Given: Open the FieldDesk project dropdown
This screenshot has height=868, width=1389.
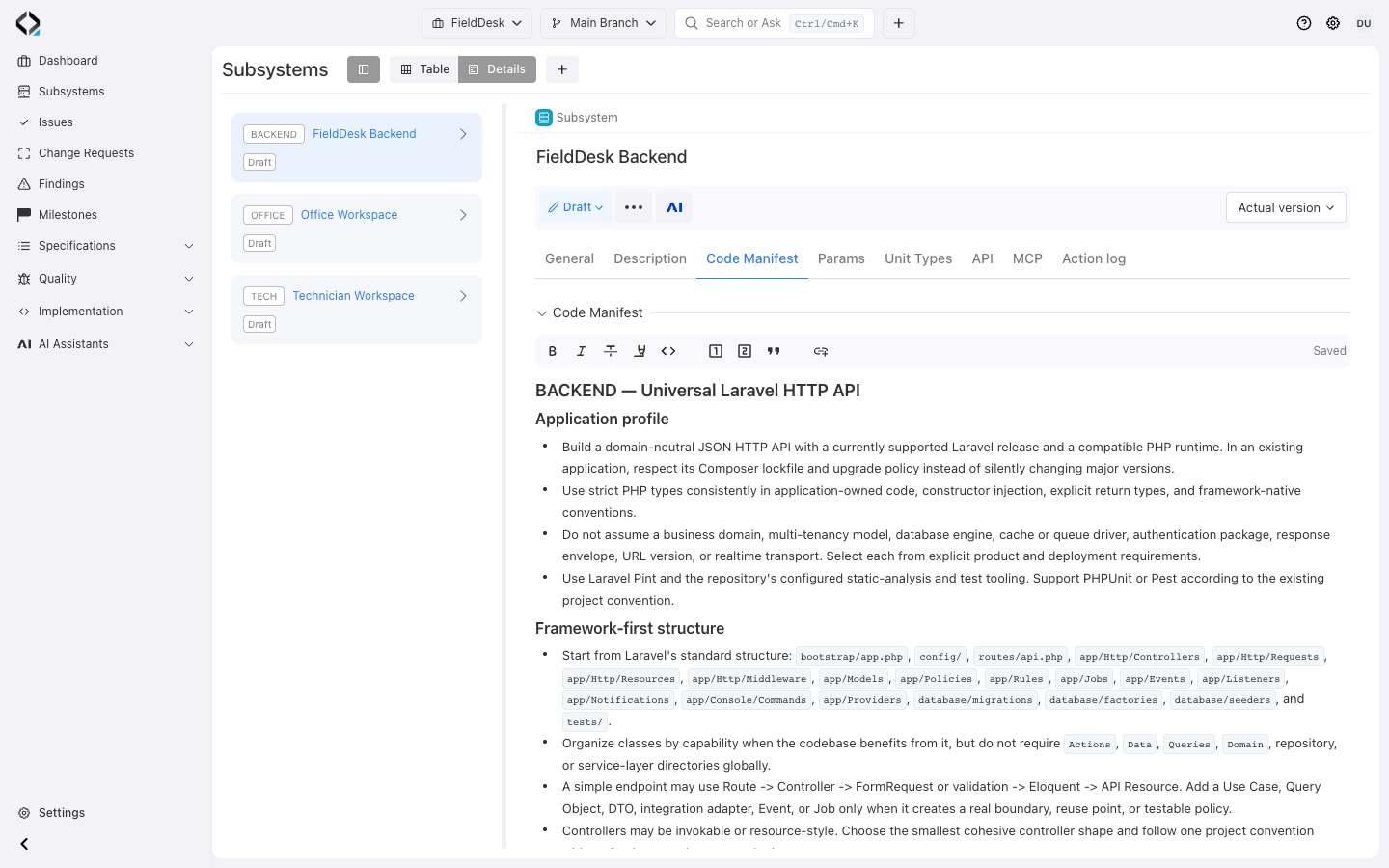Looking at the screenshot, I should pyautogui.click(x=477, y=23).
